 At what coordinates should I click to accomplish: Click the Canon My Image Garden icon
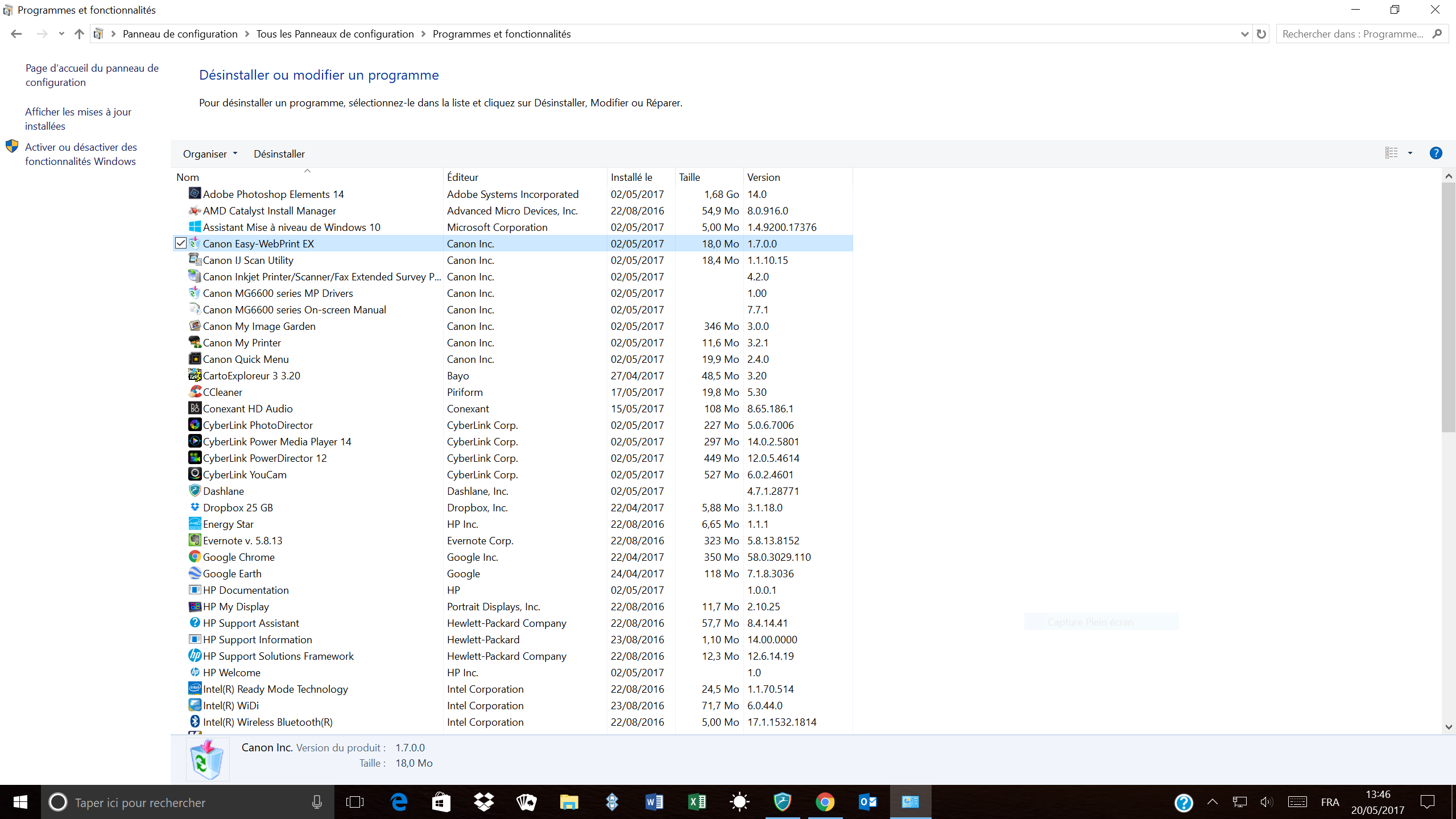[x=195, y=326]
